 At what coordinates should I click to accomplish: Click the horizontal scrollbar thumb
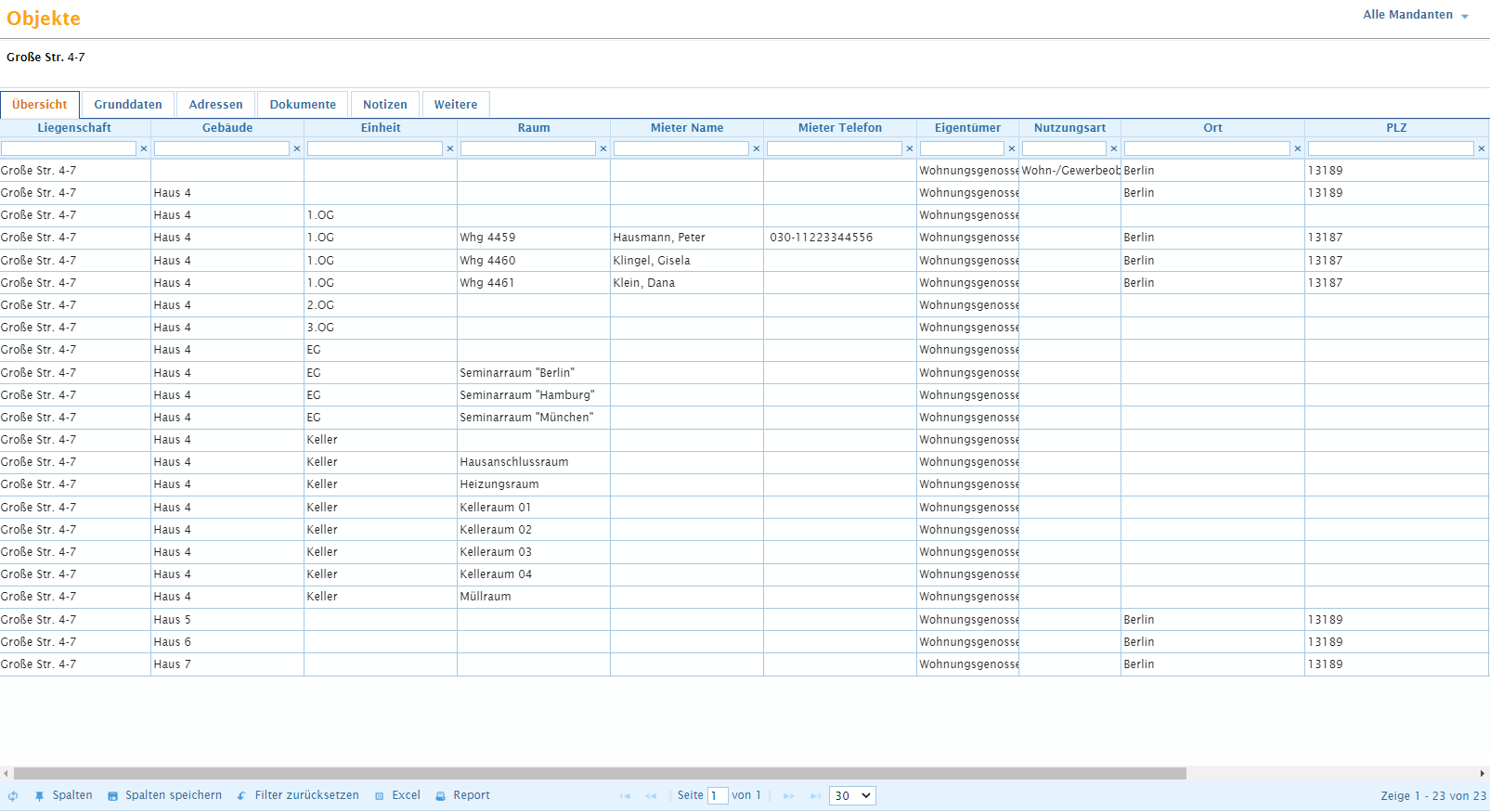point(600,773)
